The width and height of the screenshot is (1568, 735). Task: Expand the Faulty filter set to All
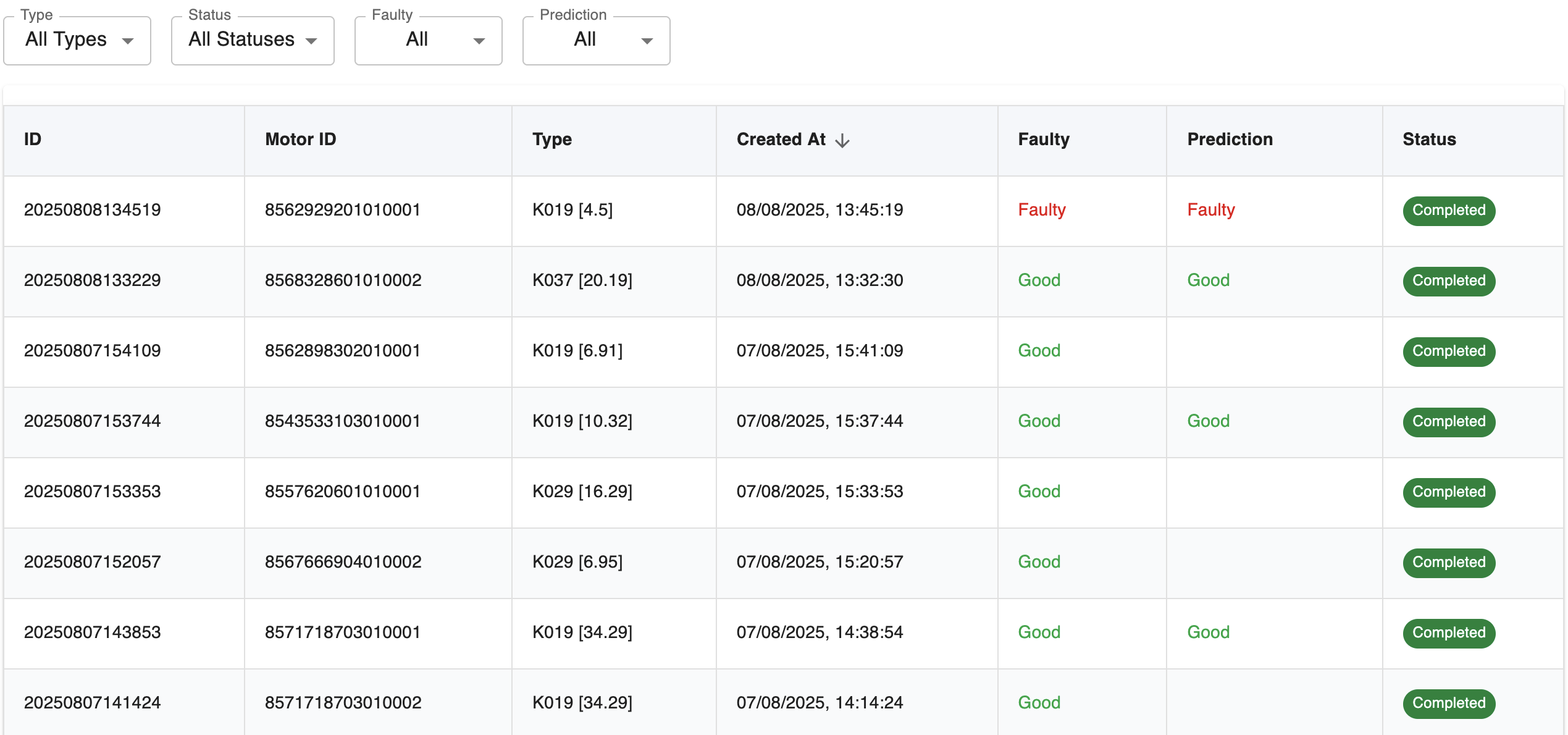[x=428, y=40]
